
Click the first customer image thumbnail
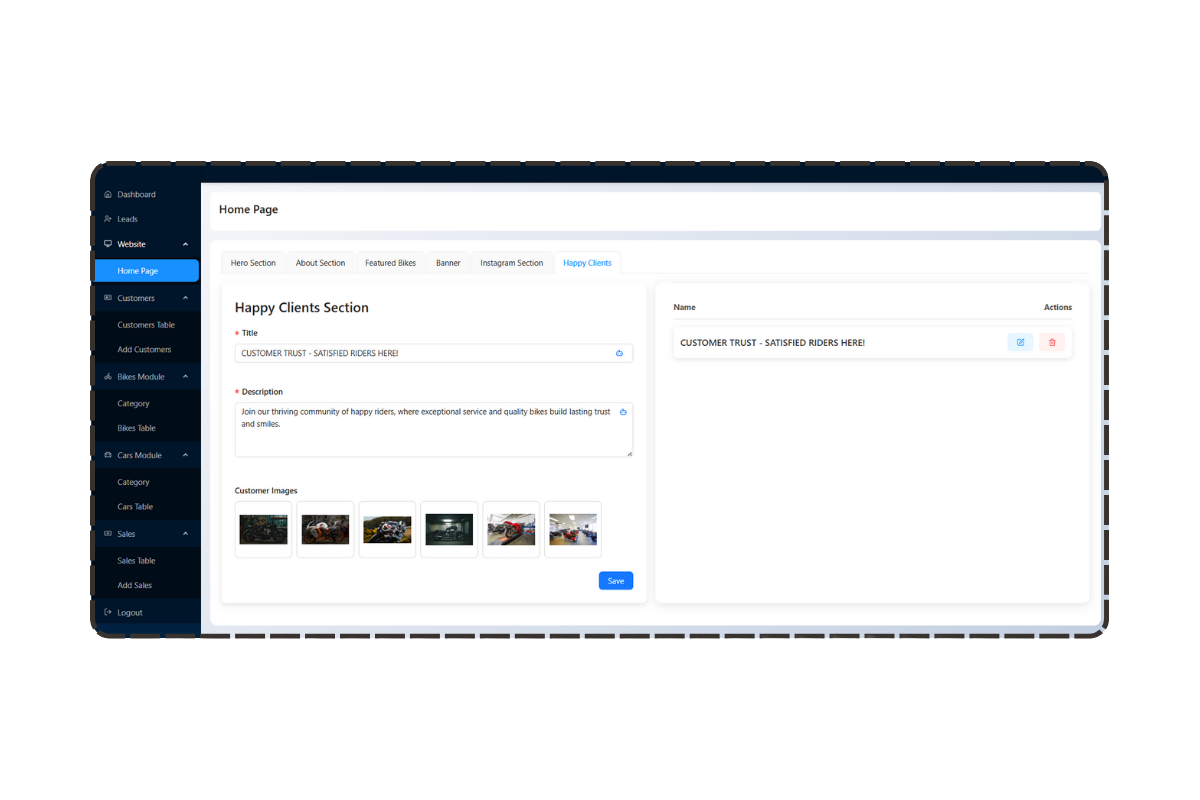pos(264,529)
